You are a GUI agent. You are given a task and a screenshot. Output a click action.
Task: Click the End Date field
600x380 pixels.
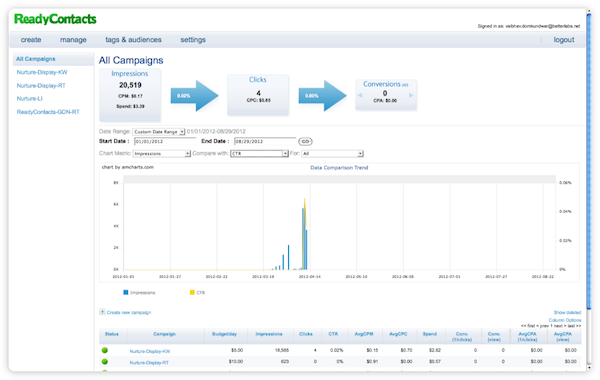tap(265, 142)
